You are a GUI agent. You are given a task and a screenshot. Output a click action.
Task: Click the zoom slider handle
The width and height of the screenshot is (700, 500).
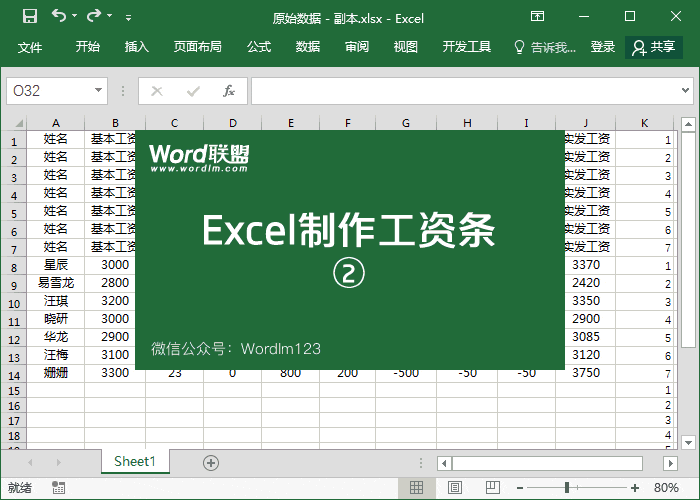tap(567, 488)
